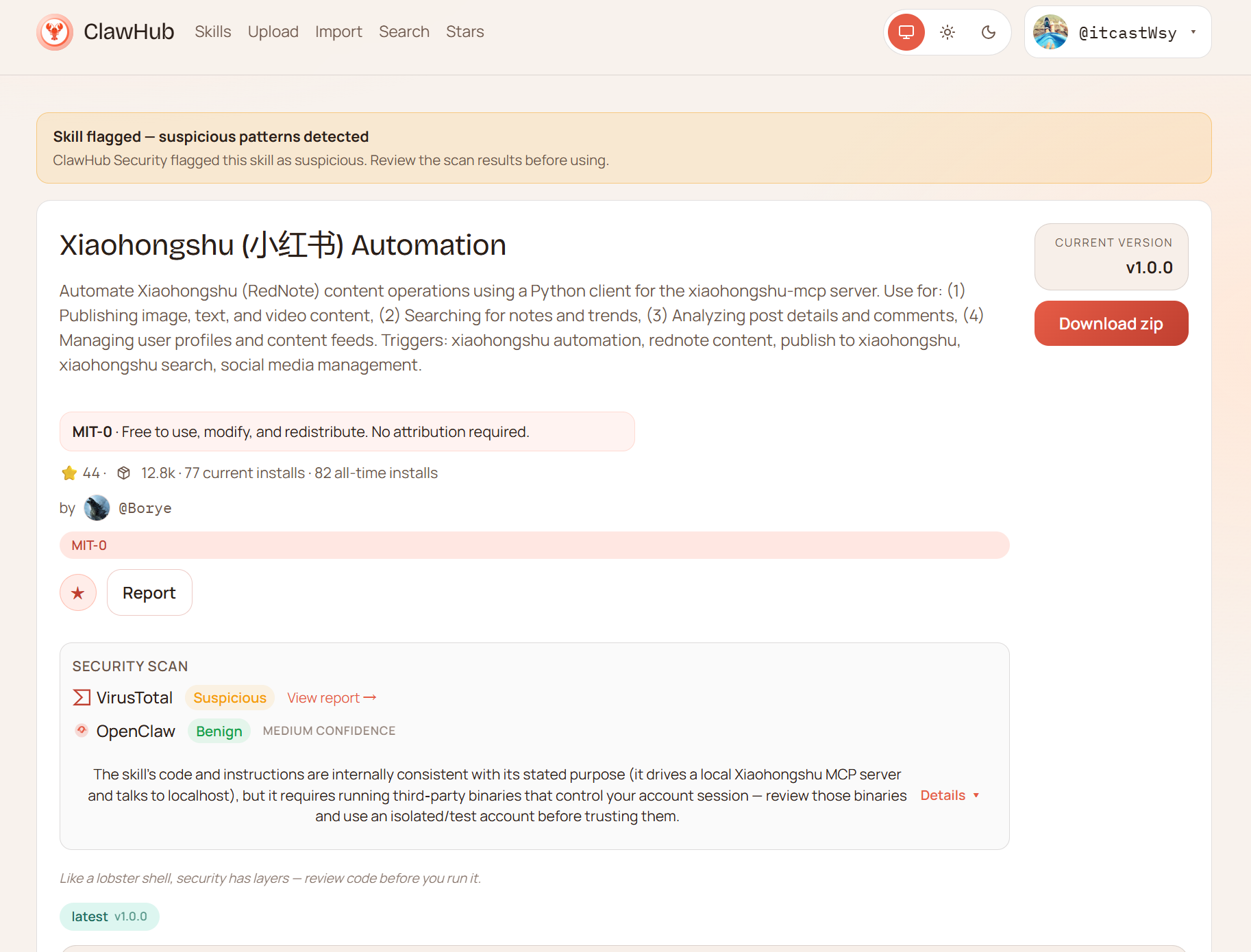
Task: Select the latest v1.0.0 version tag
Action: [x=110, y=916]
